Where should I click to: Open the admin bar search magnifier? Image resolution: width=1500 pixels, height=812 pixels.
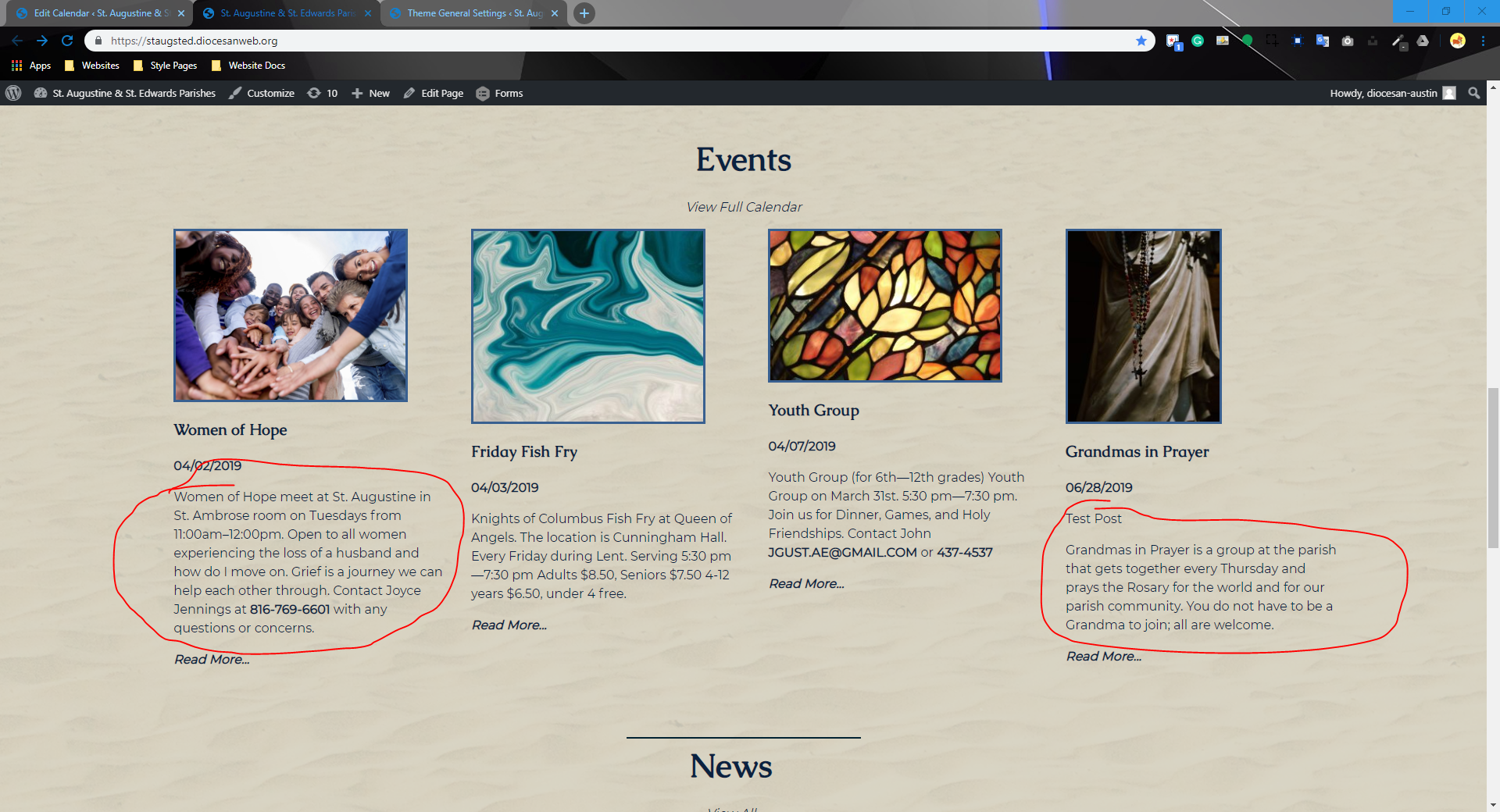(1473, 93)
